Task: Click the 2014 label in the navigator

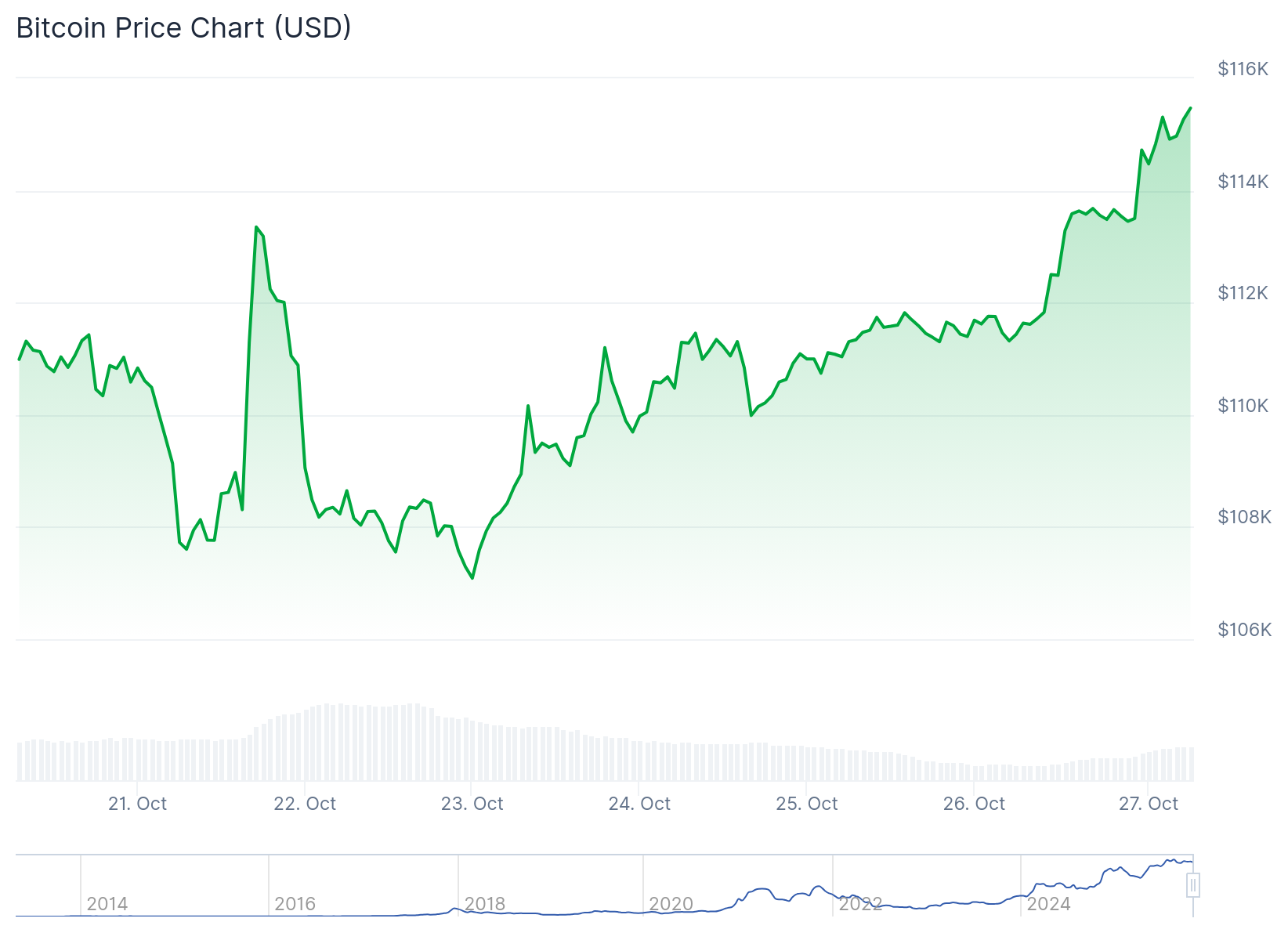Action: (107, 904)
